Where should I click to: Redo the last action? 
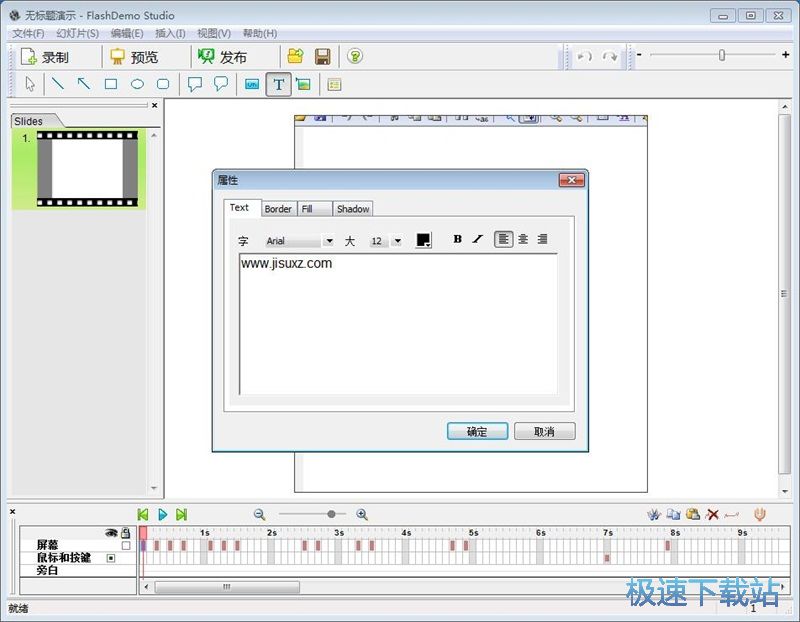(610, 56)
